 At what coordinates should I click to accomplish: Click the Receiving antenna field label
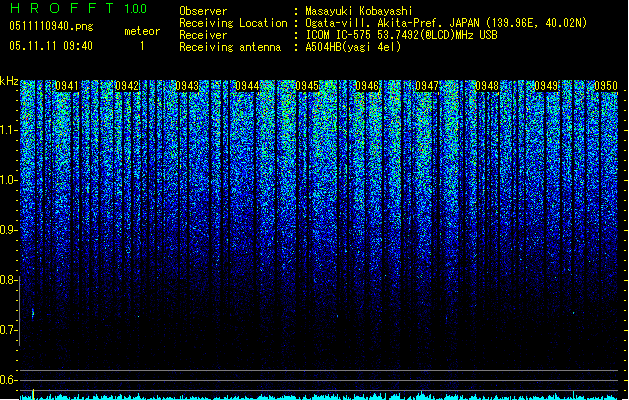tap(230, 47)
